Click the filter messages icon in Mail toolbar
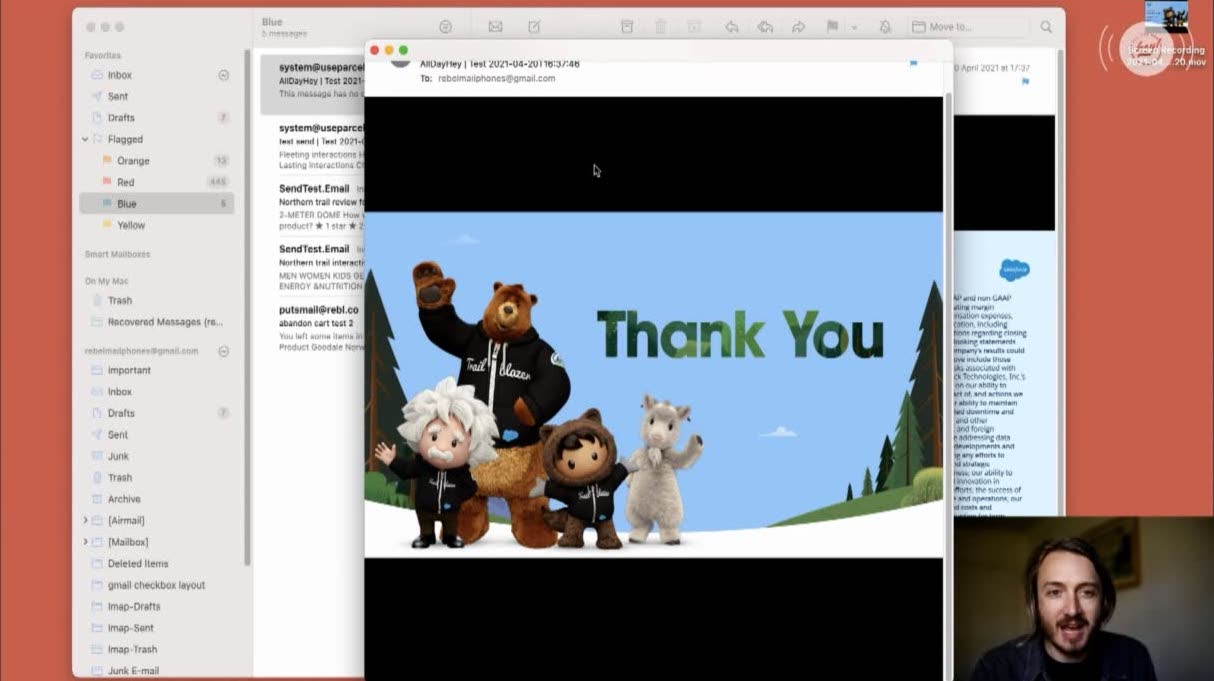The width and height of the screenshot is (1214, 681). pyautogui.click(x=446, y=27)
